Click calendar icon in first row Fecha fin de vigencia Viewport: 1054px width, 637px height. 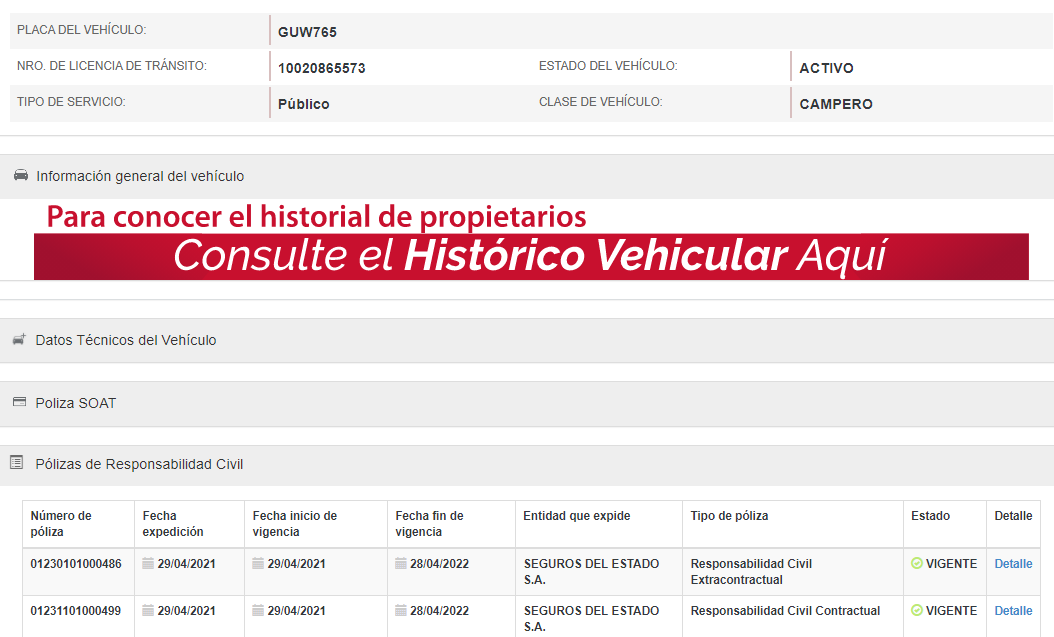pos(401,564)
